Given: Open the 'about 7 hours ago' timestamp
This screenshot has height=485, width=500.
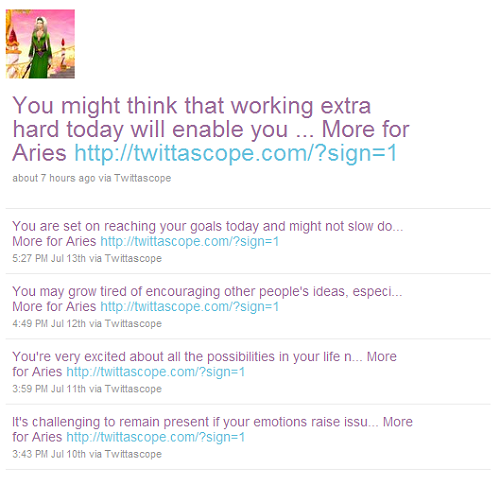Looking at the screenshot, I should tap(54, 178).
